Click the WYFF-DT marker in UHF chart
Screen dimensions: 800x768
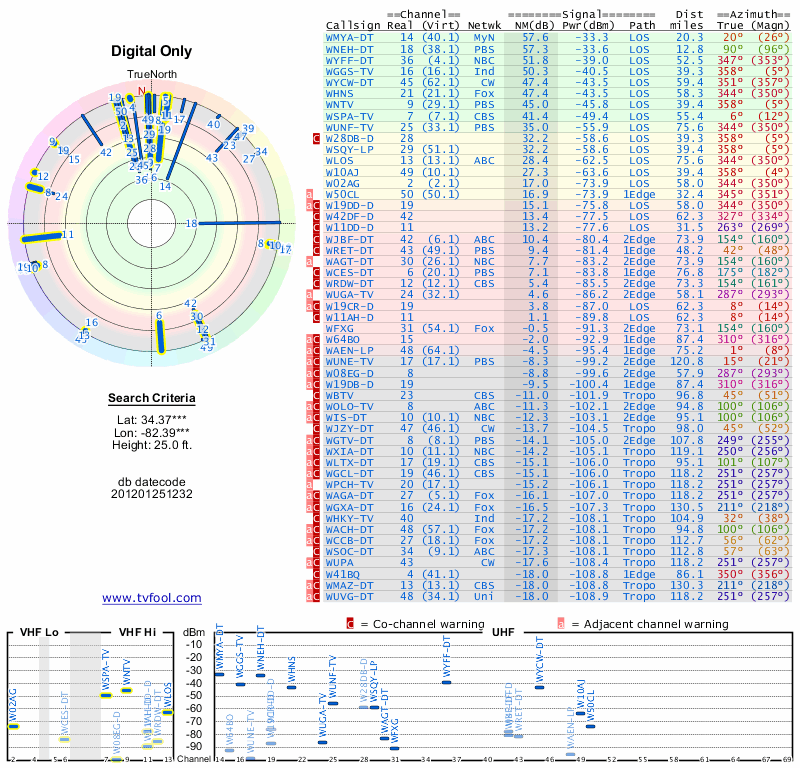[x=446, y=682]
